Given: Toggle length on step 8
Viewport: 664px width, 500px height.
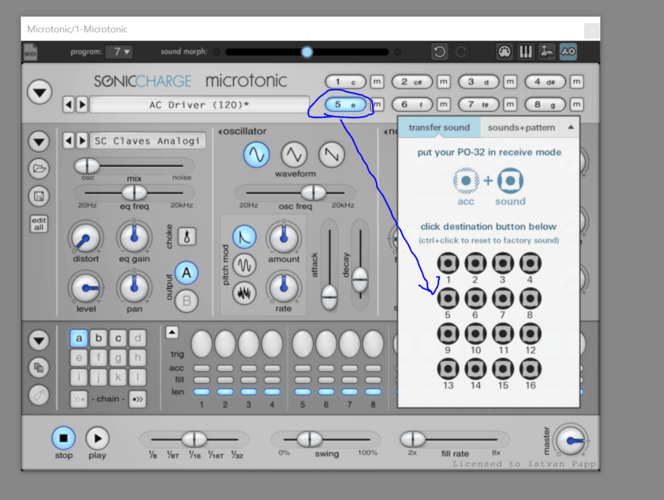Looking at the screenshot, I should (373, 392).
